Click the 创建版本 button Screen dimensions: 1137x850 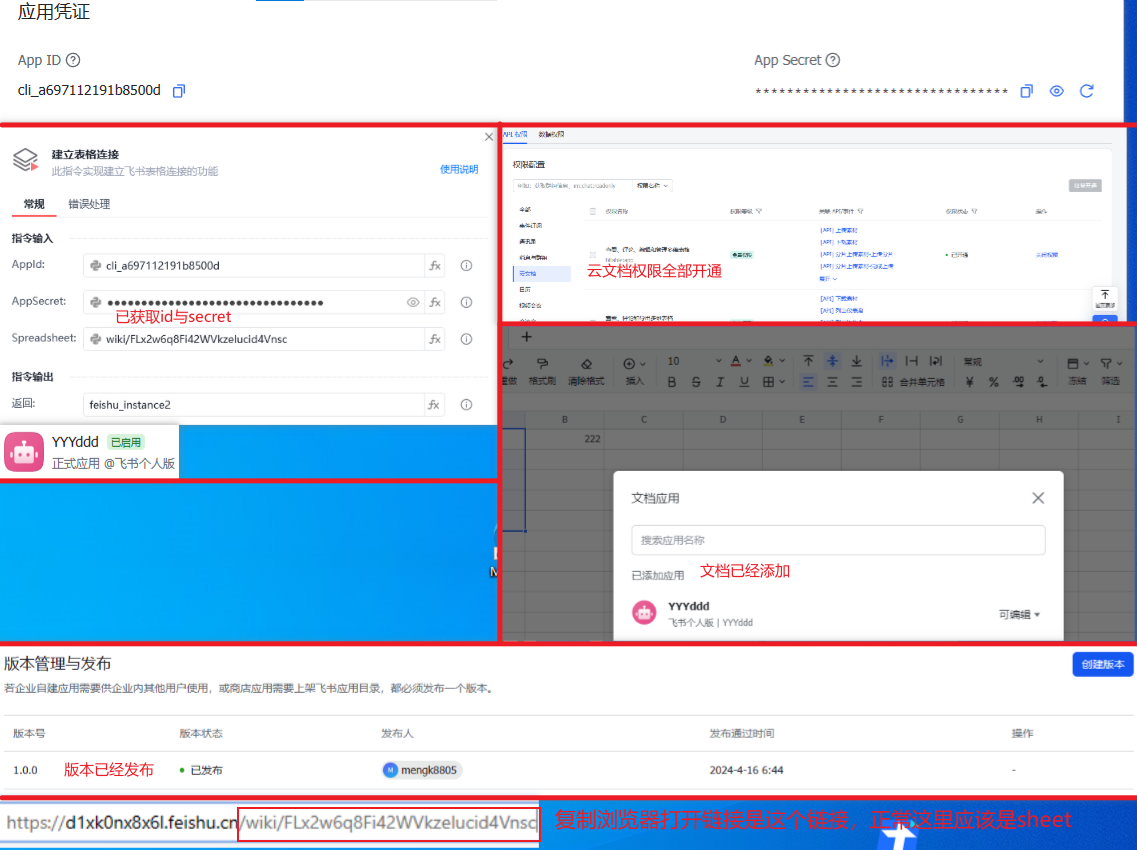(1102, 664)
